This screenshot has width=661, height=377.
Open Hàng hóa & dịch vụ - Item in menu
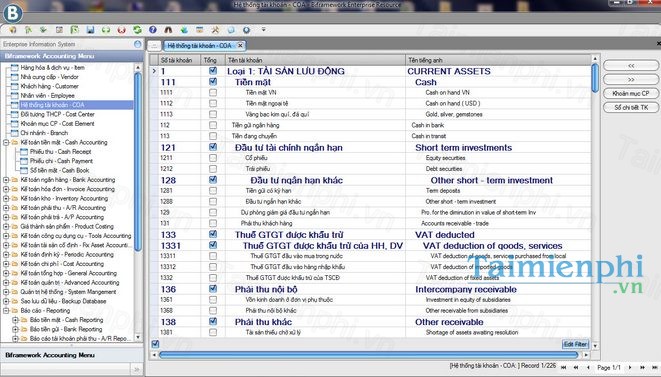tap(52, 67)
